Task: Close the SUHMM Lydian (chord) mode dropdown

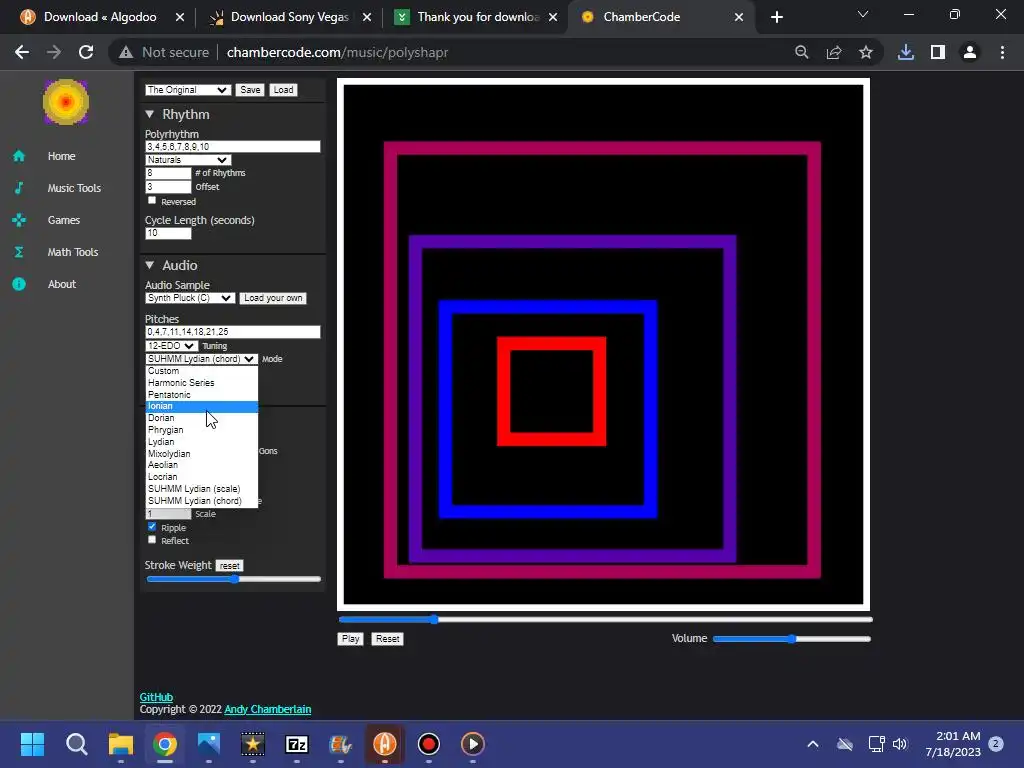Action: pyautogui.click(x=201, y=359)
